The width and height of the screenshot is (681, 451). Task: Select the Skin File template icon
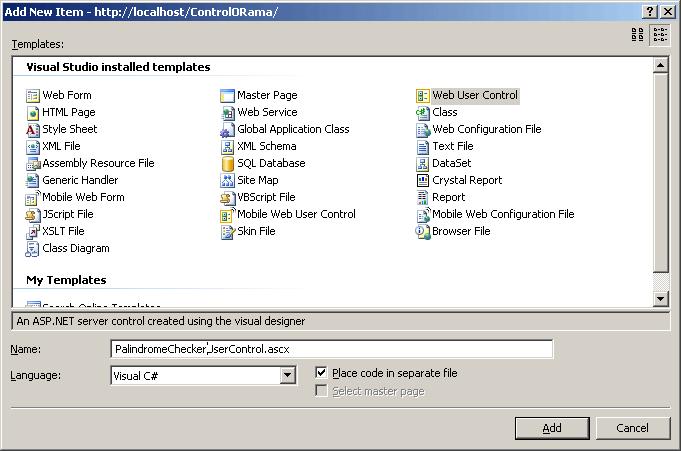click(227, 232)
